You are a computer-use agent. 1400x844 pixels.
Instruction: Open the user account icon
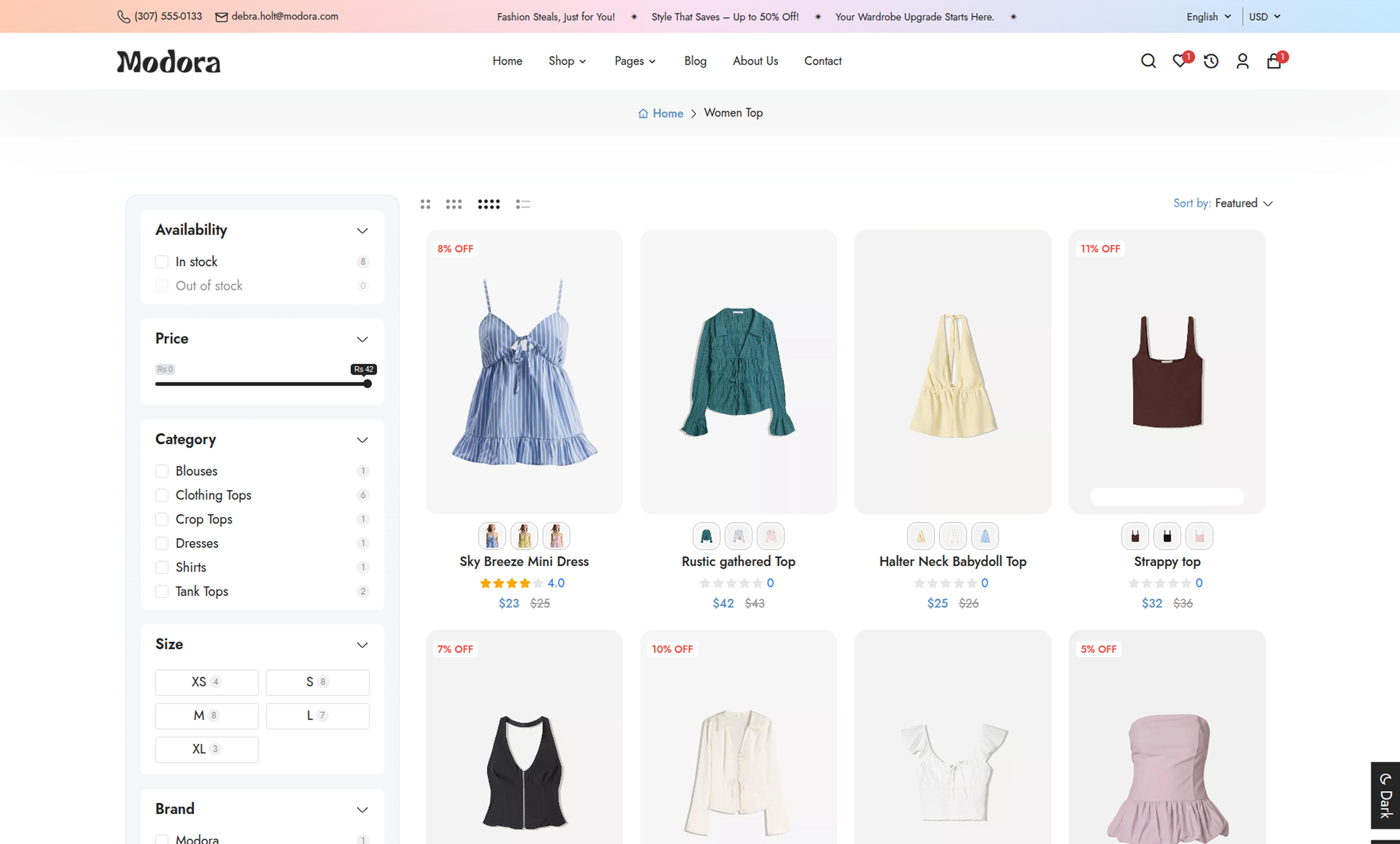pyautogui.click(x=1242, y=61)
